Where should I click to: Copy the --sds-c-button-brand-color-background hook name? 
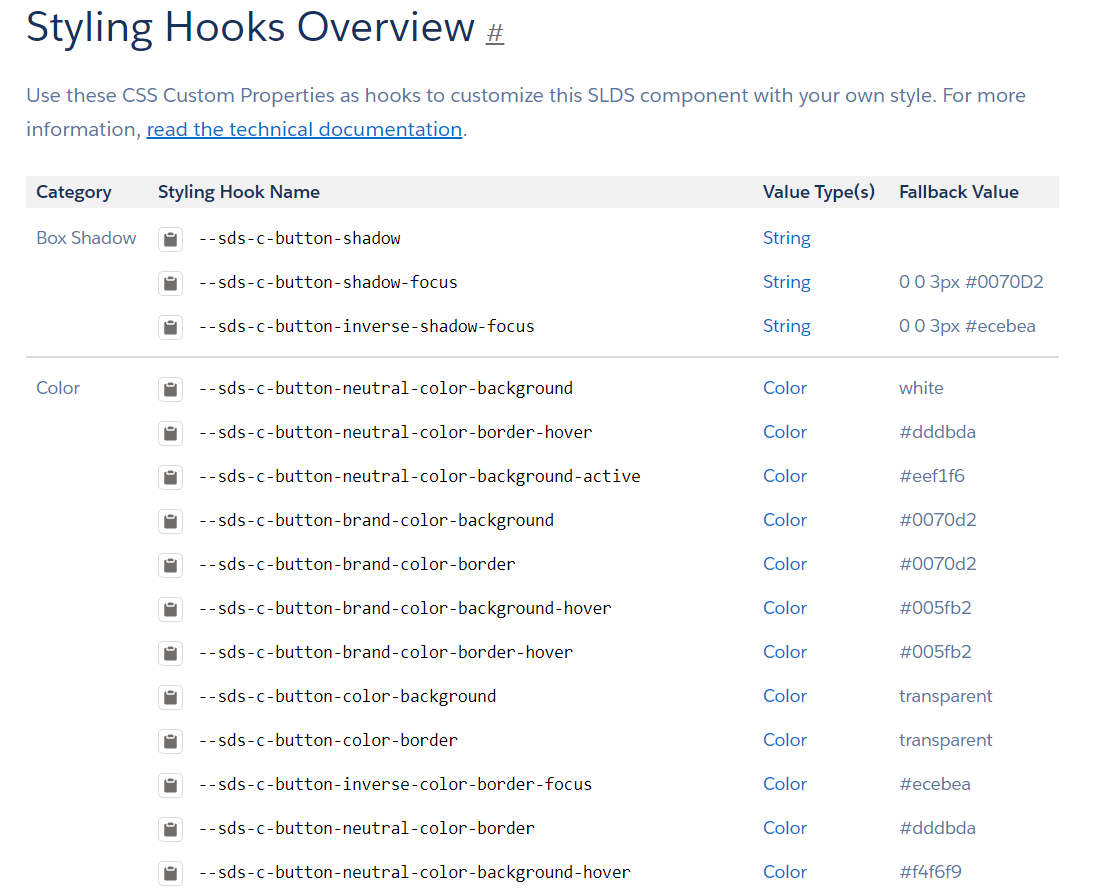click(170, 521)
